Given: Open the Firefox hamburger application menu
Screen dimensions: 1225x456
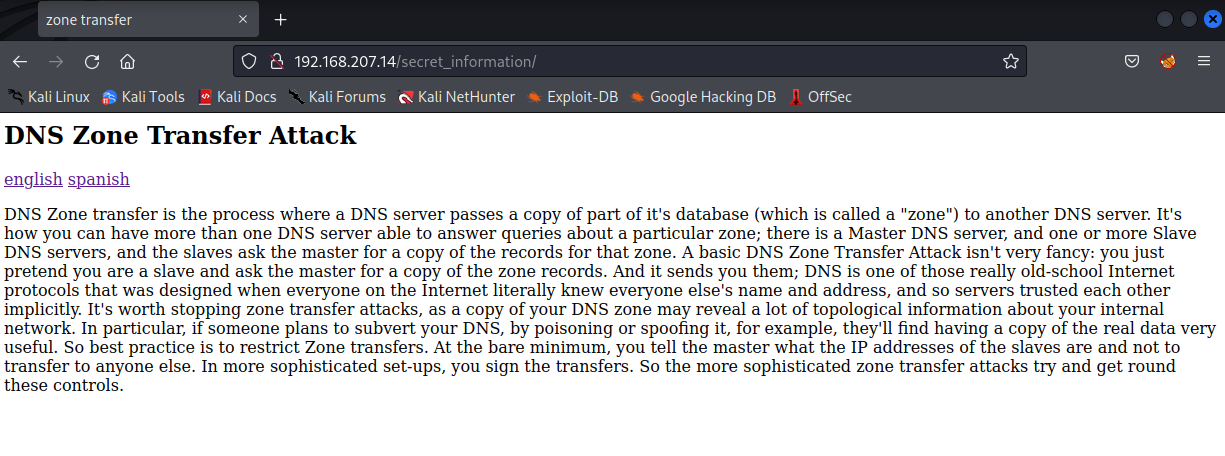Looking at the screenshot, I should pyautogui.click(x=1204, y=62).
